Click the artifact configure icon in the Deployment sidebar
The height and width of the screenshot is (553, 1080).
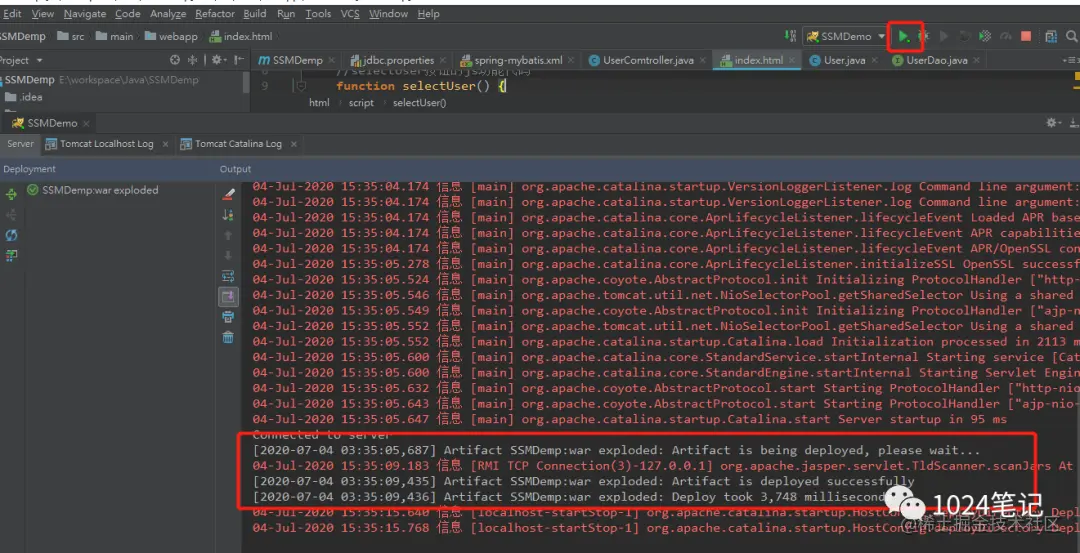11,255
